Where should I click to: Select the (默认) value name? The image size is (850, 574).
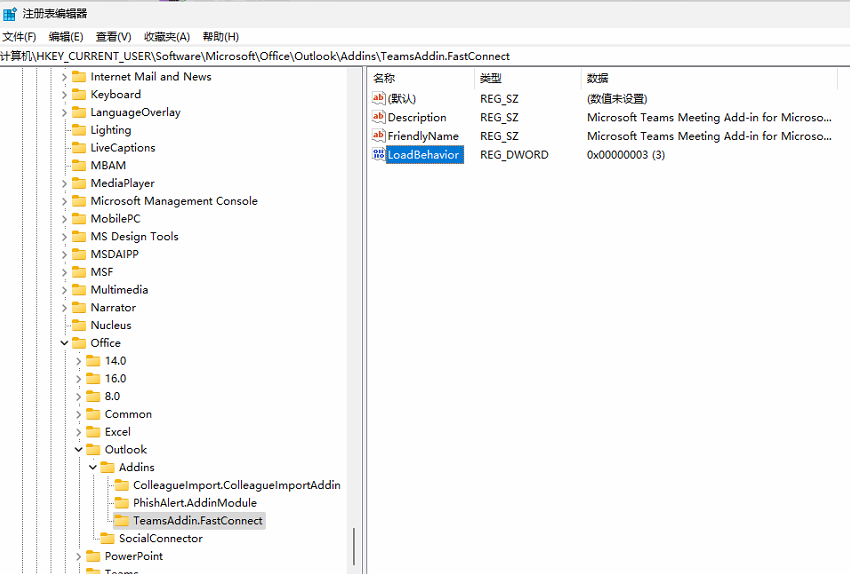tap(402, 99)
